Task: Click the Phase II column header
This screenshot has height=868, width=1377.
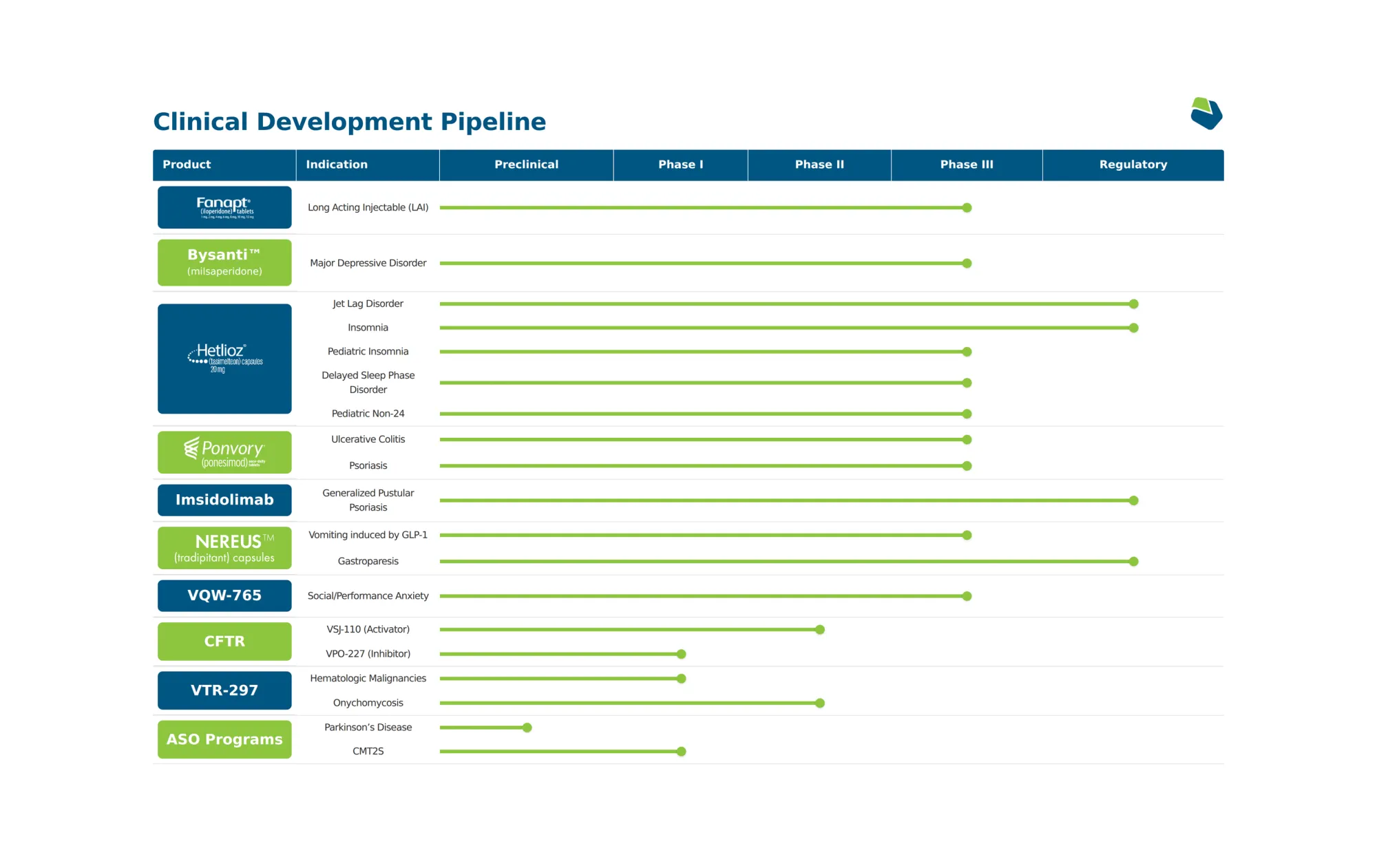Action: pyautogui.click(x=819, y=165)
